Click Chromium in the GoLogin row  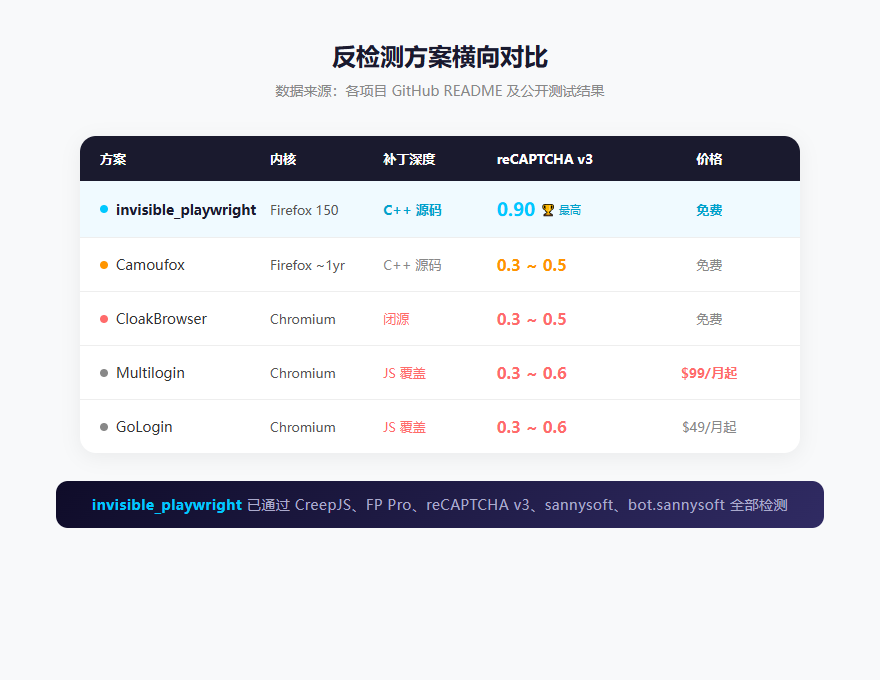point(302,427)
